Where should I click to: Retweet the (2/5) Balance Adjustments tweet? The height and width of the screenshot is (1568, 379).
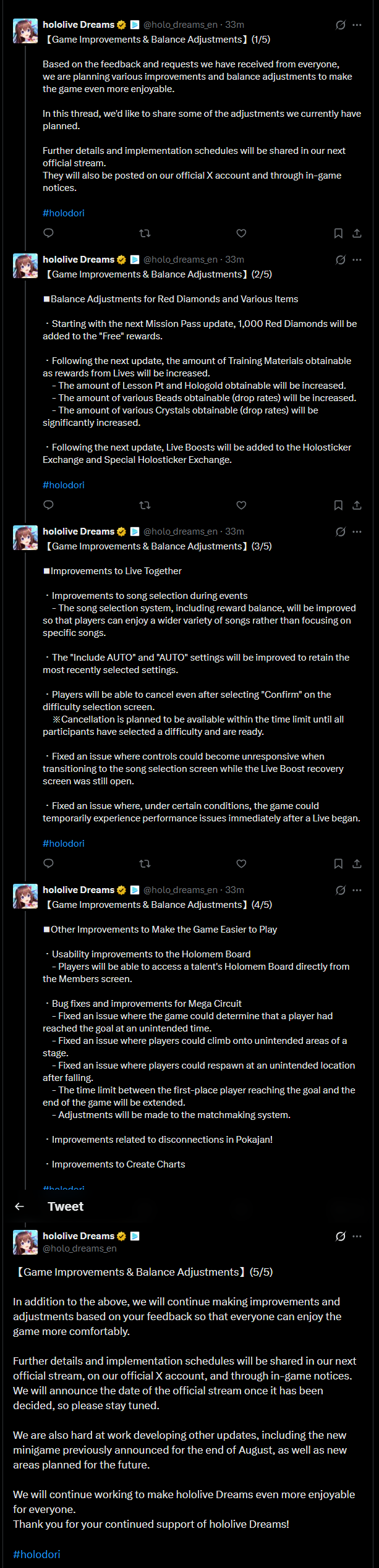coord(145,505)
